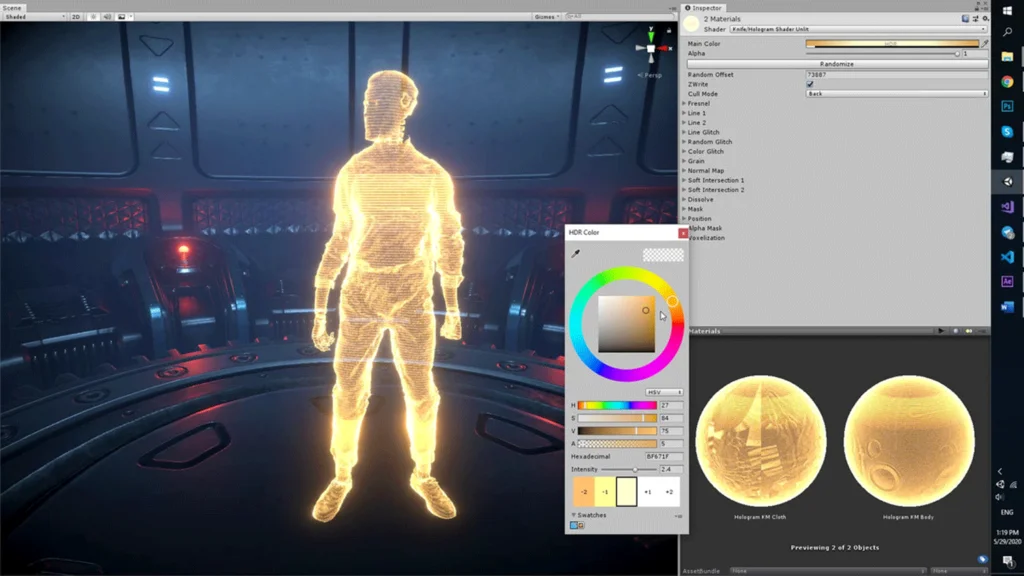The image size is (1024, 576).
Task: Close the HDR Color picker window
Action: (x=683, y=233)
